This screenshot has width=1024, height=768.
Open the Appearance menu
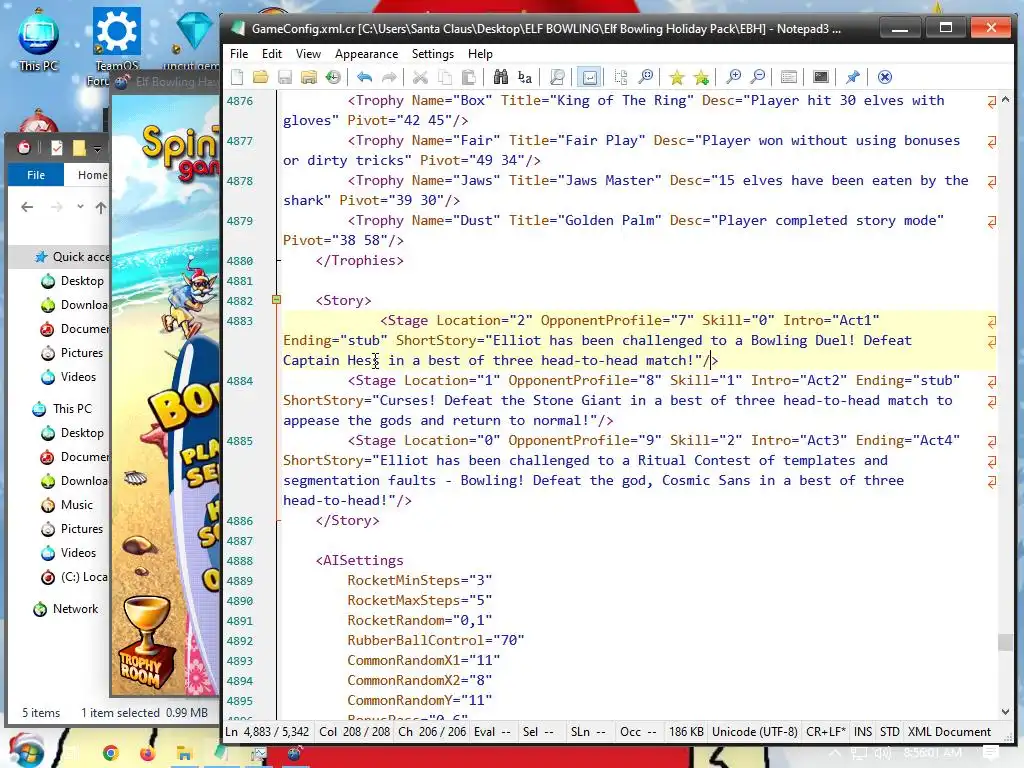[366, 54]
